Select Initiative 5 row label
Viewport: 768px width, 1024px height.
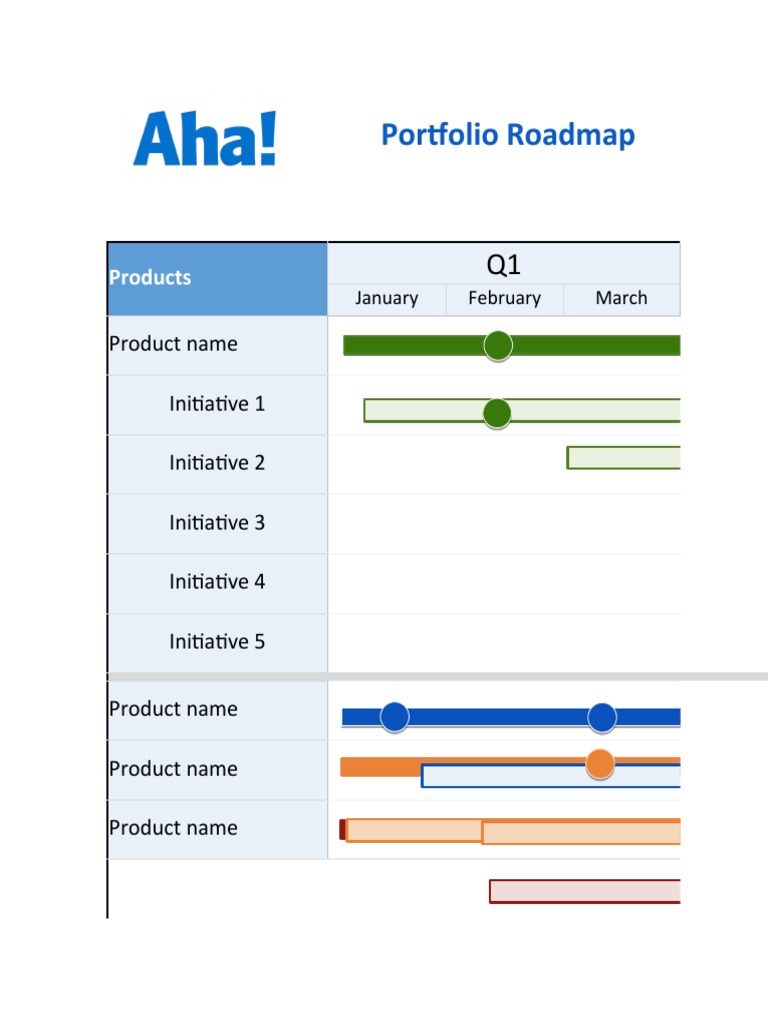(217, 641)
